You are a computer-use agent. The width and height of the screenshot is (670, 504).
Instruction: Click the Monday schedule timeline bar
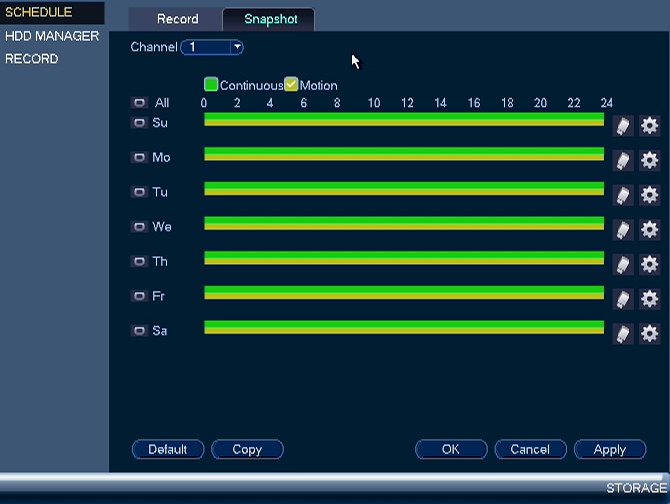click(x=404, y=154)
